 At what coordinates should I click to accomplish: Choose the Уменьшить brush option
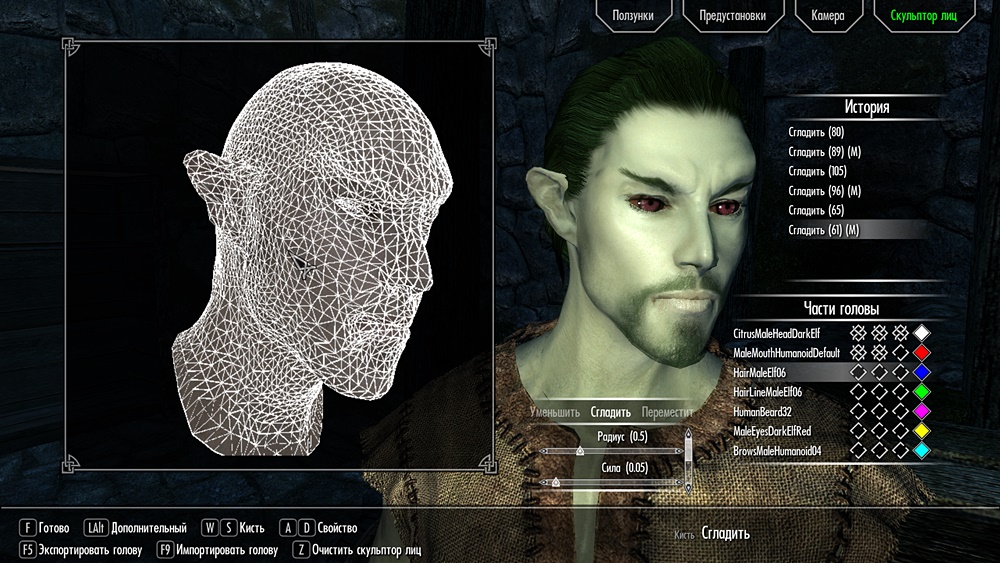point(555,412)
